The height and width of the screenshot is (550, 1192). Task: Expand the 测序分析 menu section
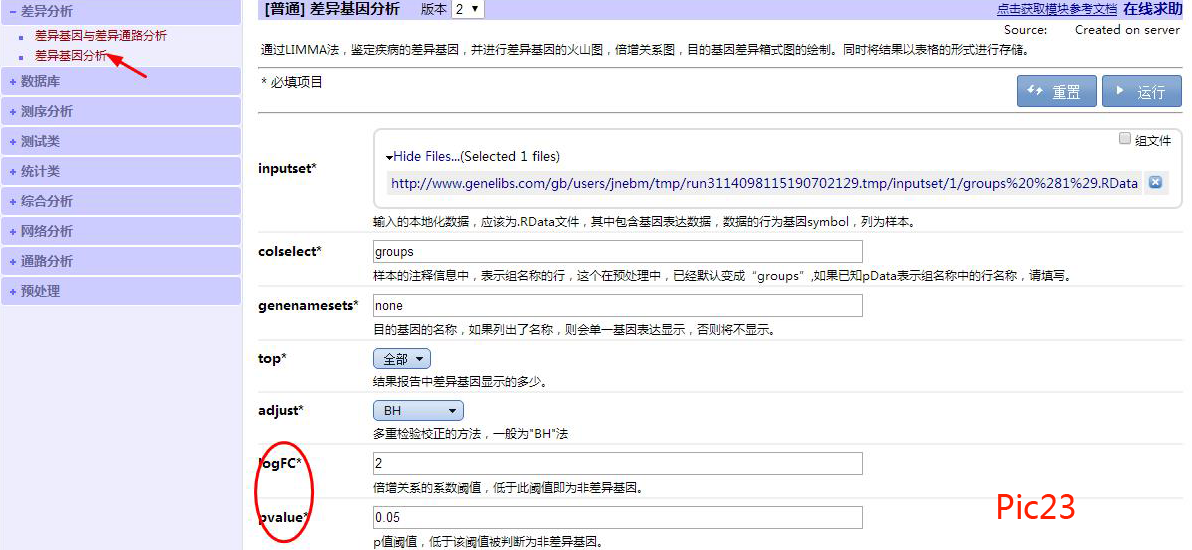[47, 111]
